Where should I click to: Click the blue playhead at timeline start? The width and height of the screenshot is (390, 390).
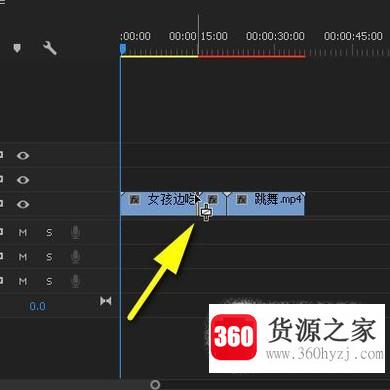[x=123, y=49]
